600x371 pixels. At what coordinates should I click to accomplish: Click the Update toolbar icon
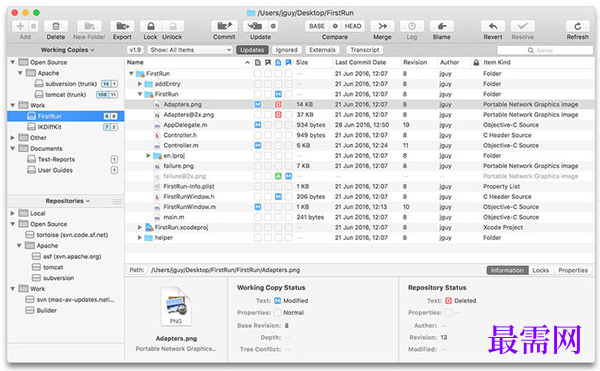pyautogui.click(x=255, y=26)
